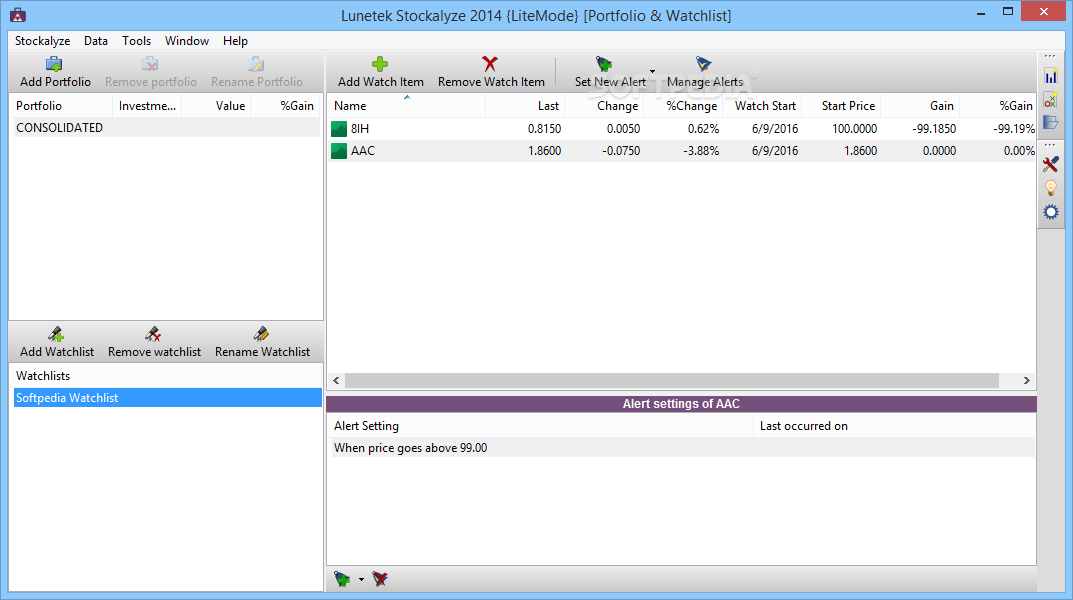Click the Gain column header in watchlist
The image size is (1073, 600).
(920, 106)
